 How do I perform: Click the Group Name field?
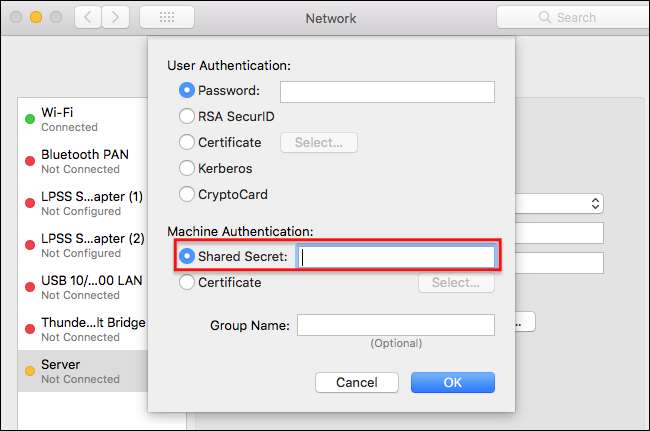tap(395, 325)
